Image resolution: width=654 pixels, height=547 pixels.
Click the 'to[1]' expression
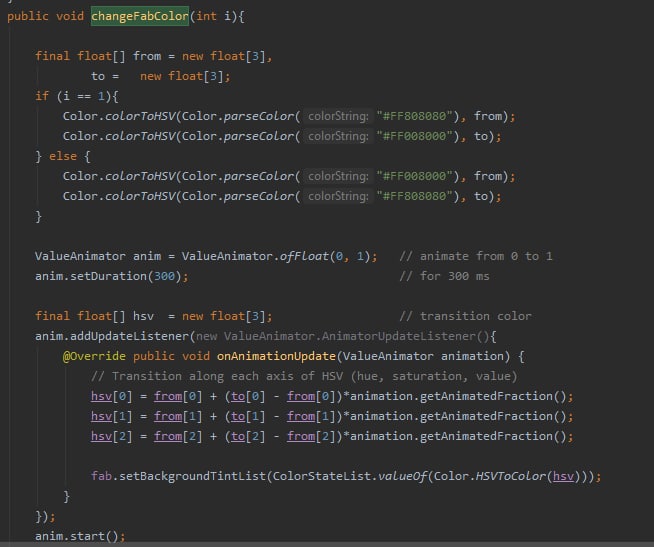pos(248,416)
